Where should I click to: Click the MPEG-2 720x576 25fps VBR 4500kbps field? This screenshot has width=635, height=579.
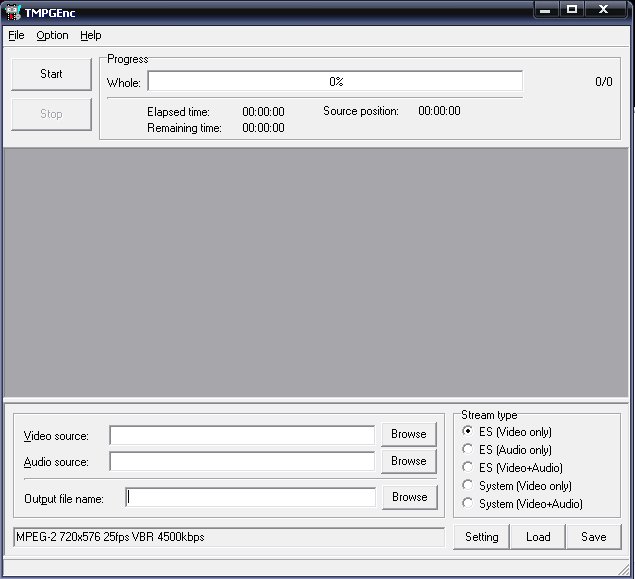click(x=229, y=537)
